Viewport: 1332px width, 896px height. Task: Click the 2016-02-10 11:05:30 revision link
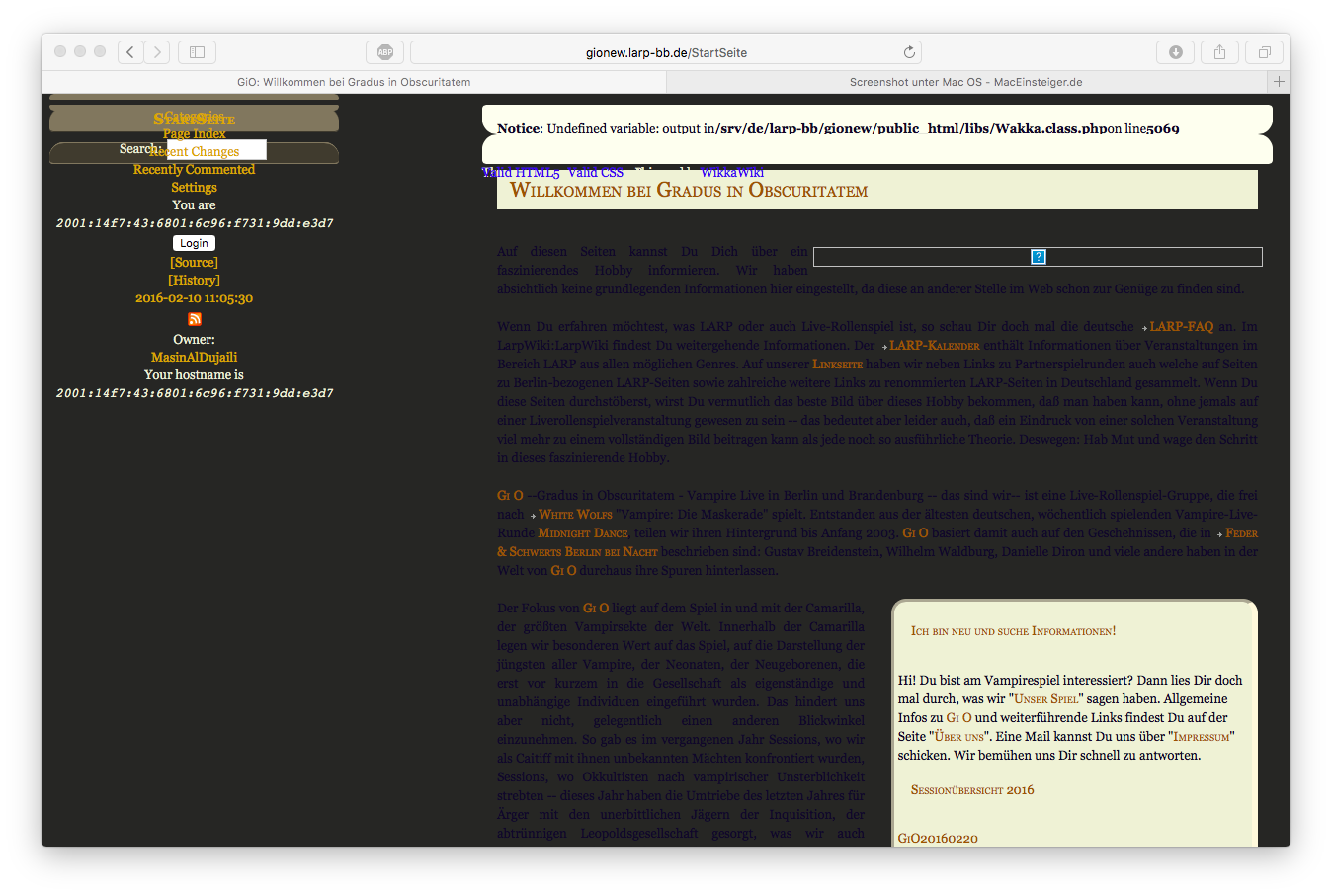194,298
